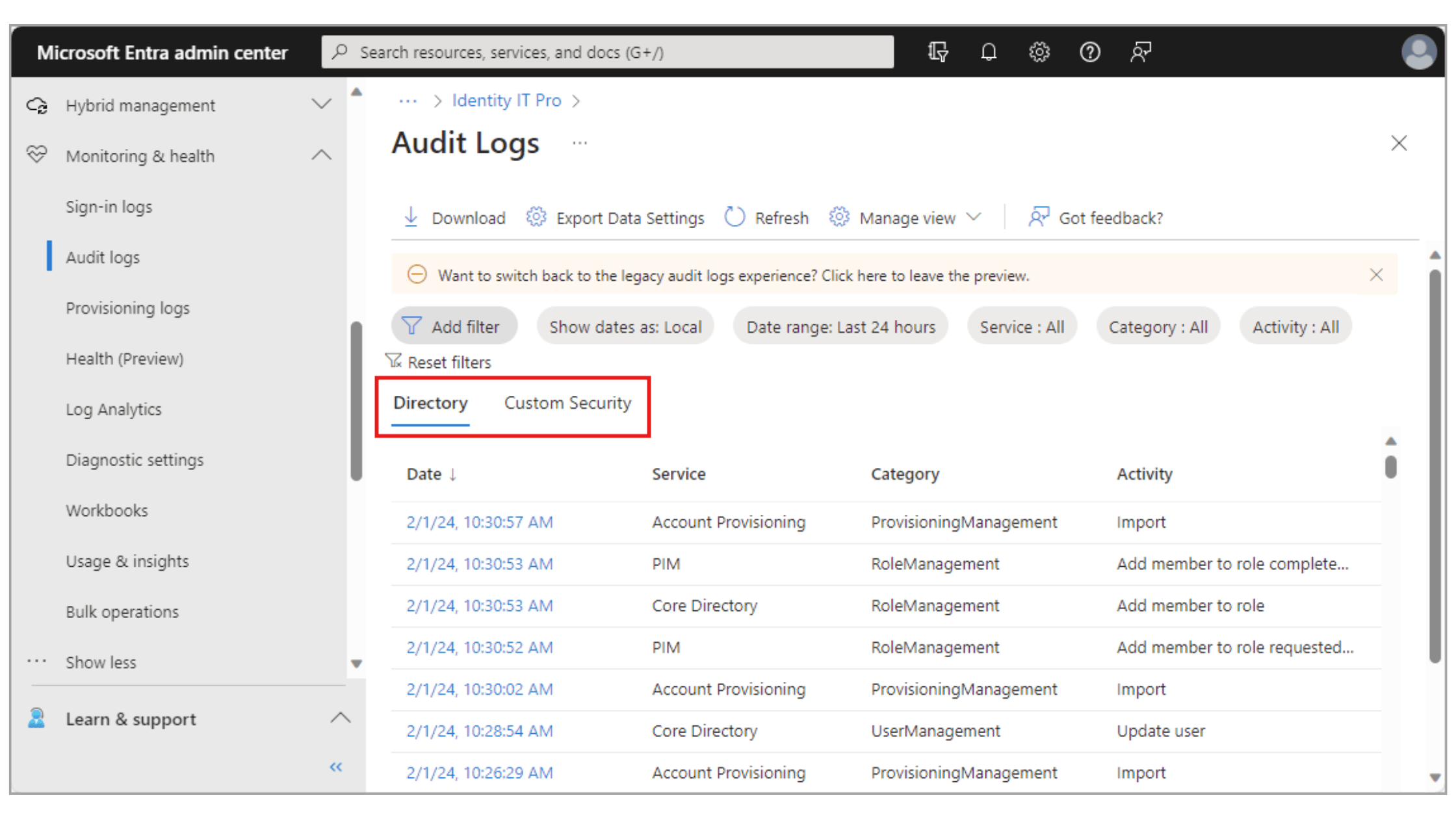Sort by the Category column header
The height and width of the screenshot is (819, 1456).
(905, 474)
